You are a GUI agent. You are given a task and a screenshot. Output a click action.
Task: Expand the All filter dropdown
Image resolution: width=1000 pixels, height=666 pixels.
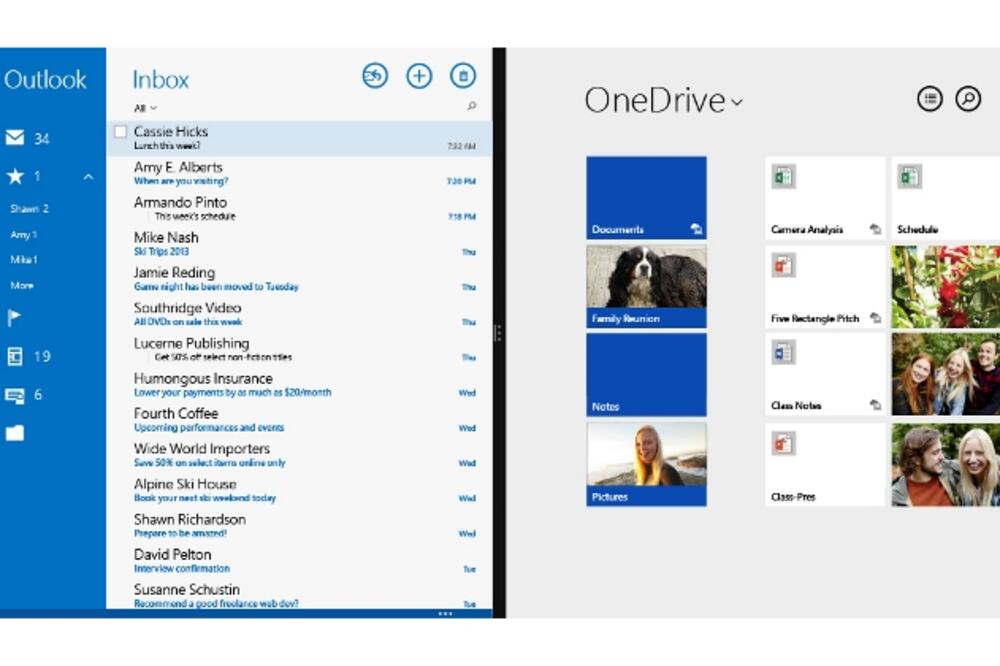click(146, 108)
